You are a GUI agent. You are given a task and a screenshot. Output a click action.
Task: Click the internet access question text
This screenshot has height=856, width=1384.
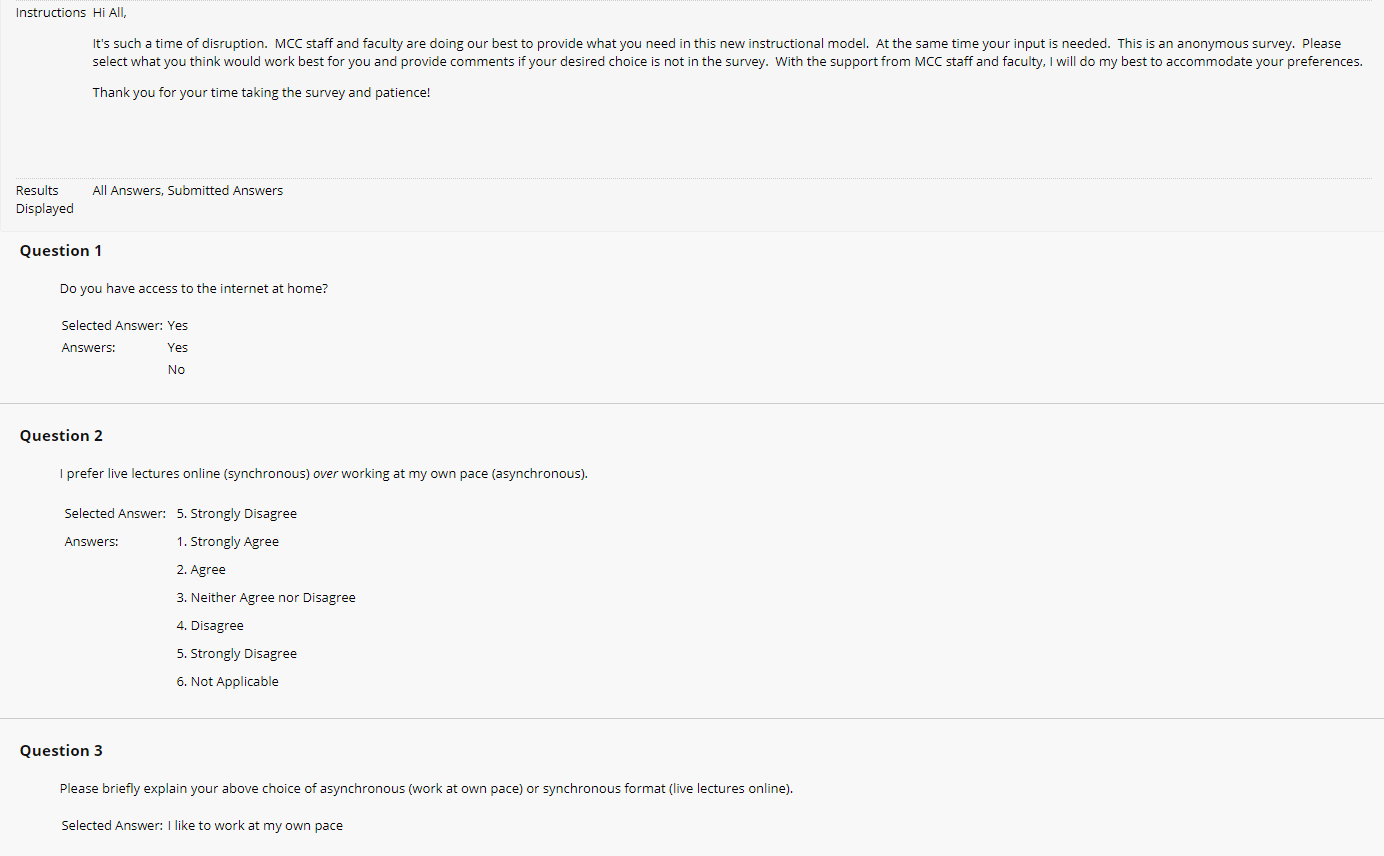pos(194,289)
